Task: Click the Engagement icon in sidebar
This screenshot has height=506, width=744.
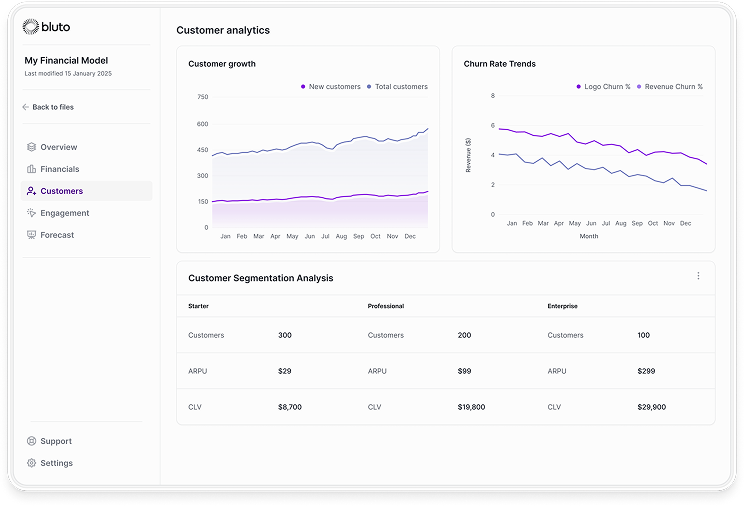Action: point(32,213)
